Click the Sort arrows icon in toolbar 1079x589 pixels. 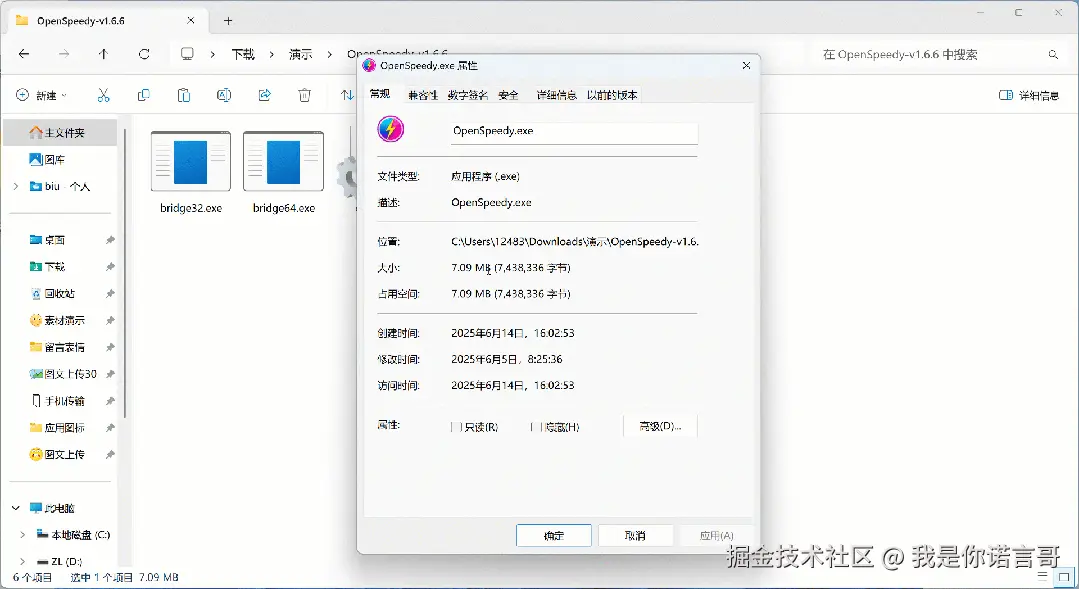tap(348, 95)
